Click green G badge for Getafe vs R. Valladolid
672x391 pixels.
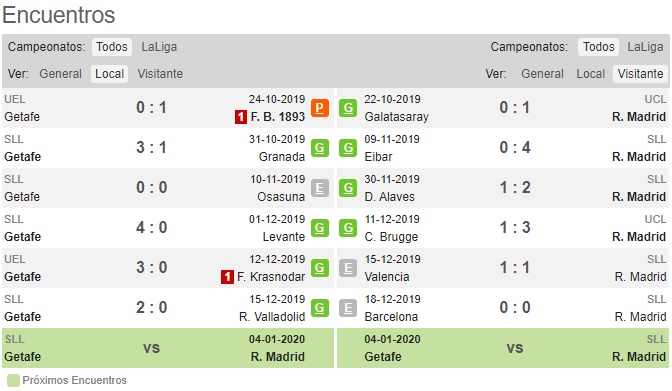[x=320, y=308]
